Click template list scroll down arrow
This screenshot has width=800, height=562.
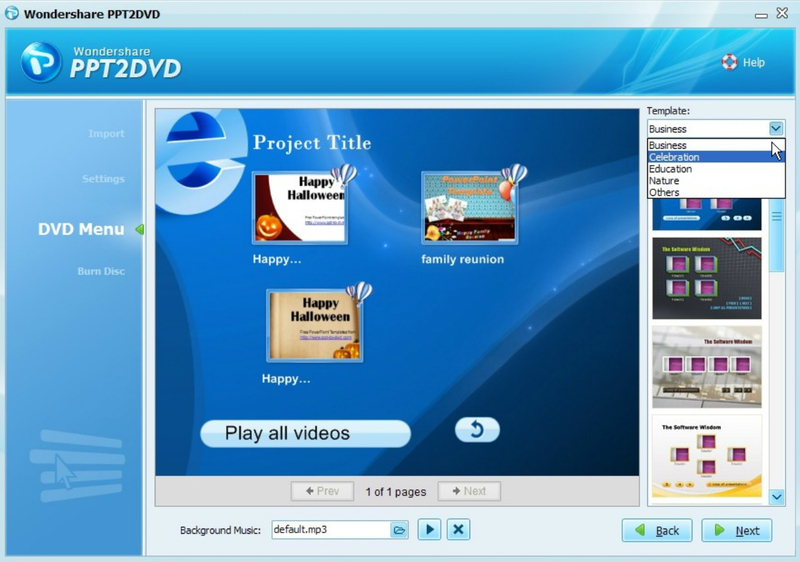(777, 497)
